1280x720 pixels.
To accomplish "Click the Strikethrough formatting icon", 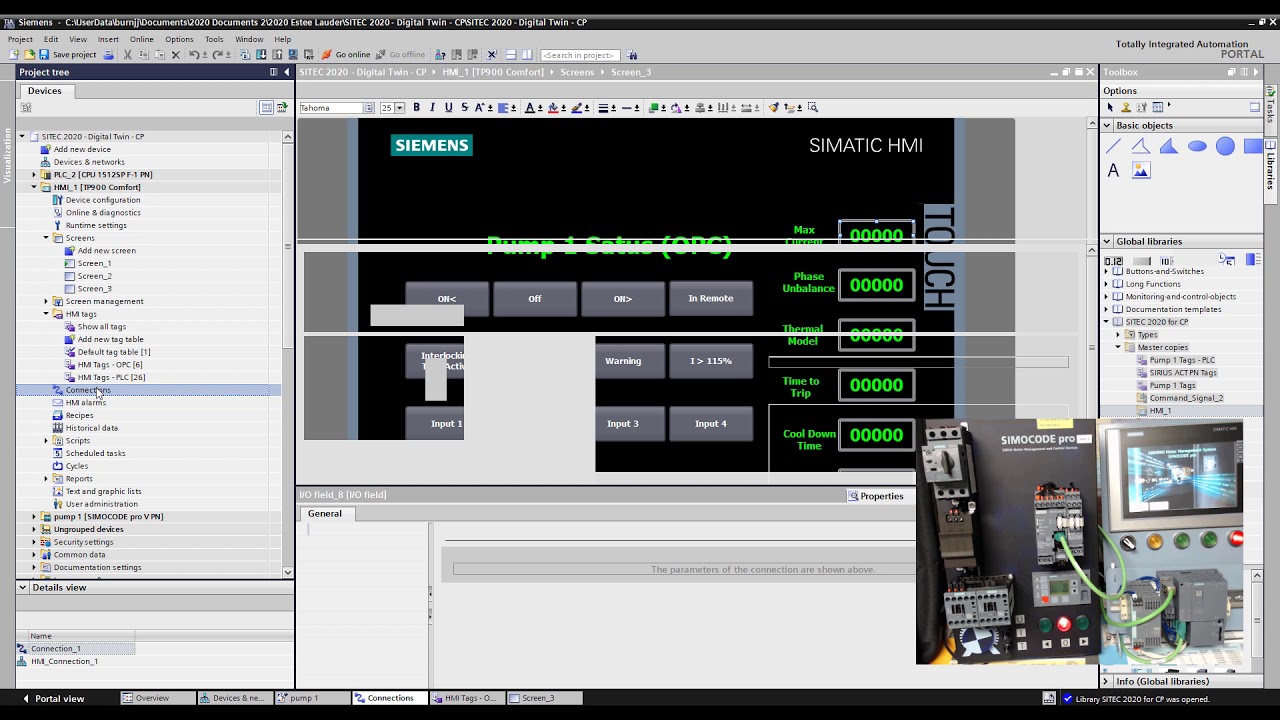I will (464, 108).
